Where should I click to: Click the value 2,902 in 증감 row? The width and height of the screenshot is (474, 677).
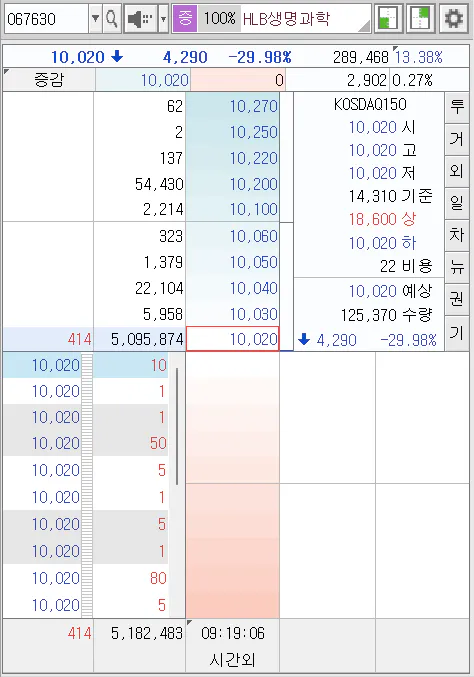tap(367, 80)
